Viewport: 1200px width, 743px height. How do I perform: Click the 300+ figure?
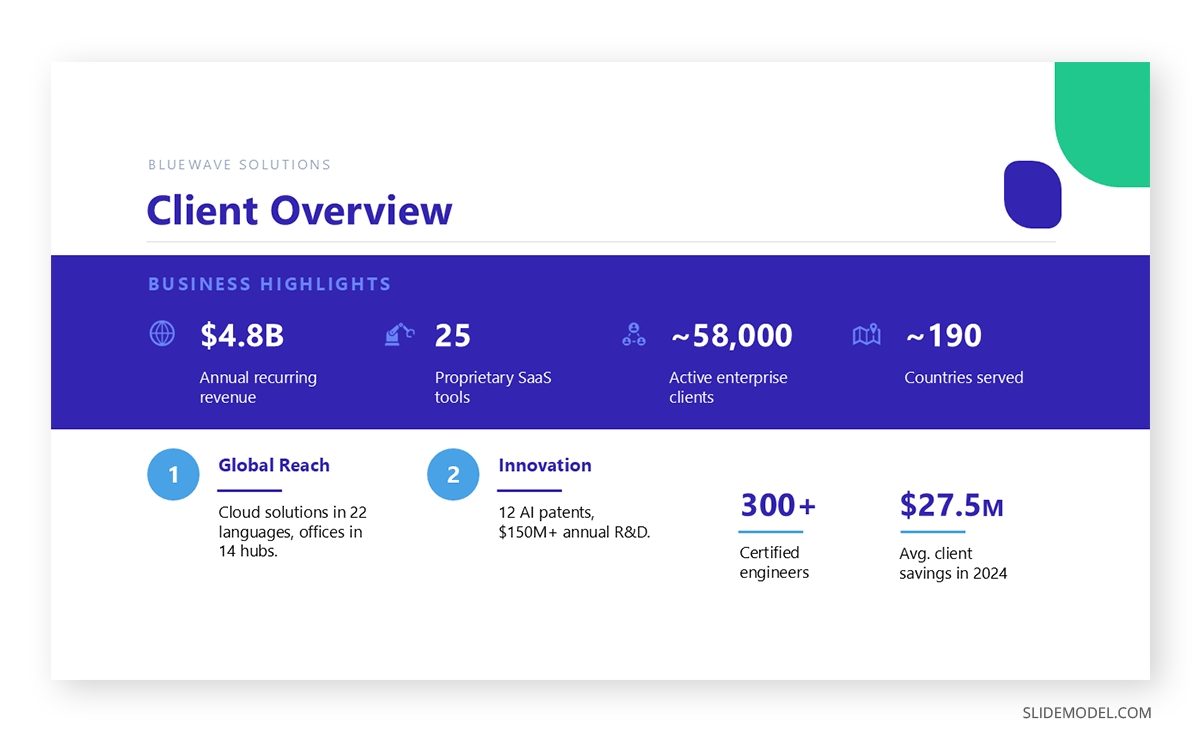(778, 505)
